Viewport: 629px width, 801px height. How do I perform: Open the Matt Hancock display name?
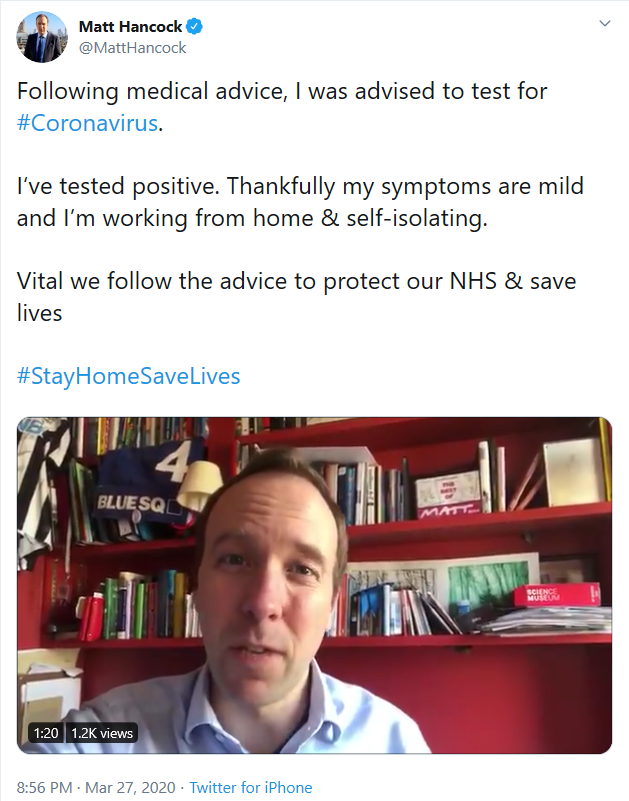[x=130, y=27]
